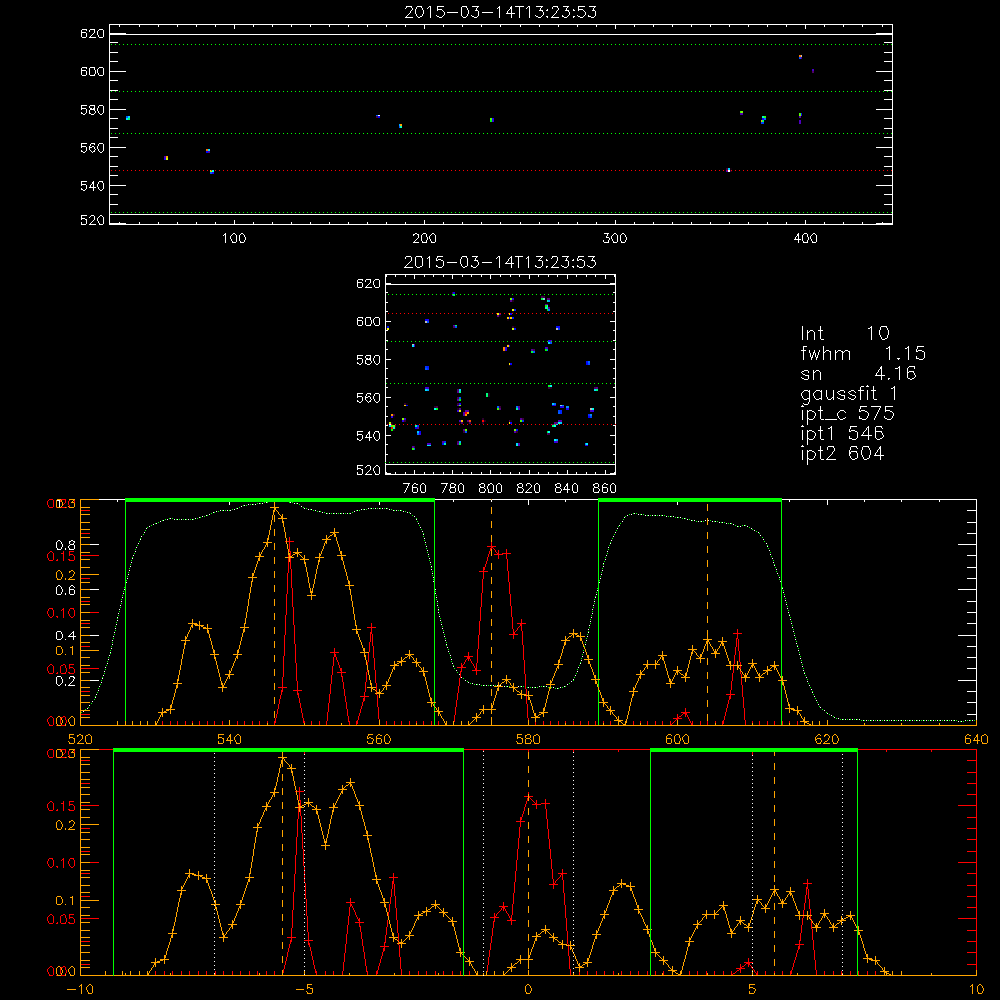Click the '-5' x-axis label of the bottom plot

click(304, 989)
